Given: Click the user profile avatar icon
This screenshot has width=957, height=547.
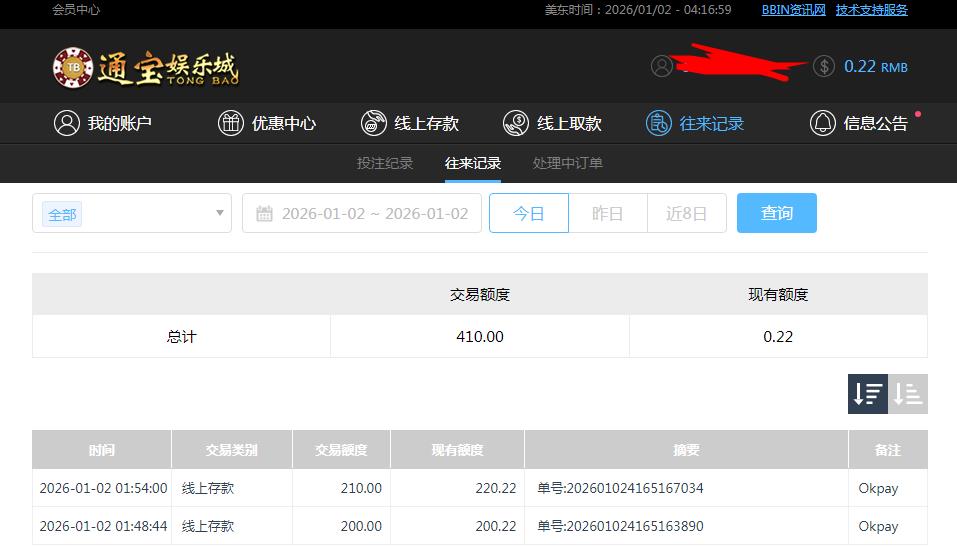Looking at the screenshot, I should pos(661,66).
